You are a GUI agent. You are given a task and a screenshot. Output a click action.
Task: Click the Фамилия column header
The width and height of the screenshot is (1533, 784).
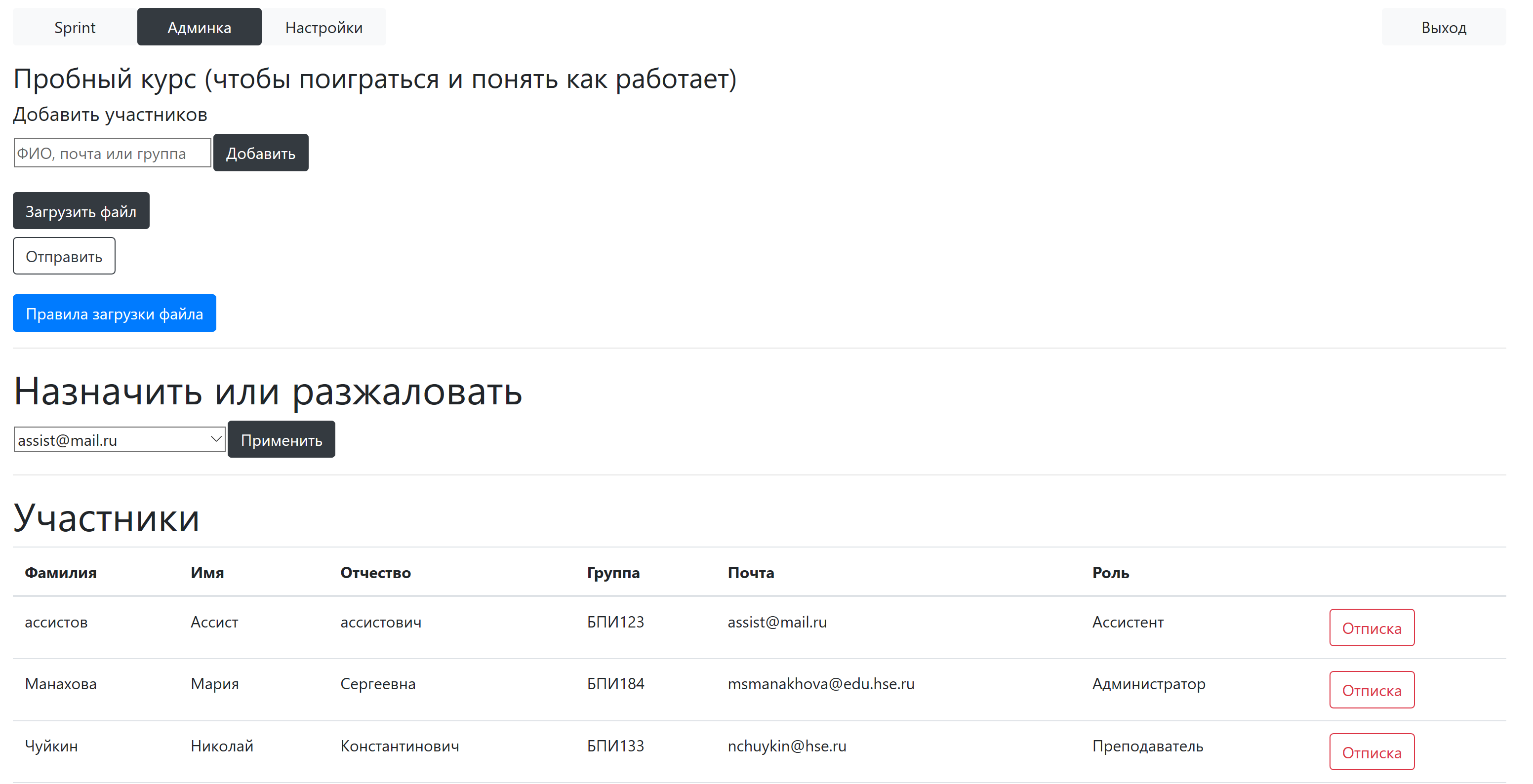coord(61,573)
